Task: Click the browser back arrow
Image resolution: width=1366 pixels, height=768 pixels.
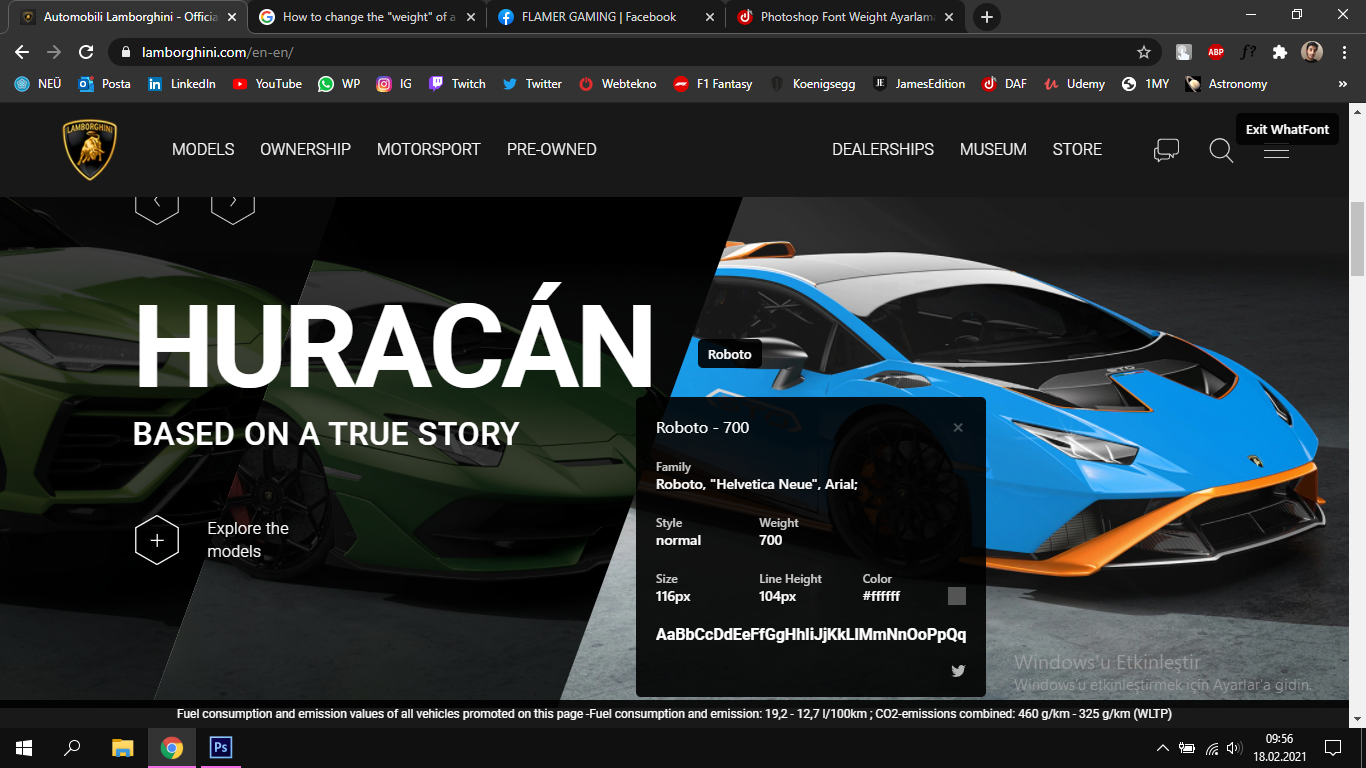Action: [23, 52]
